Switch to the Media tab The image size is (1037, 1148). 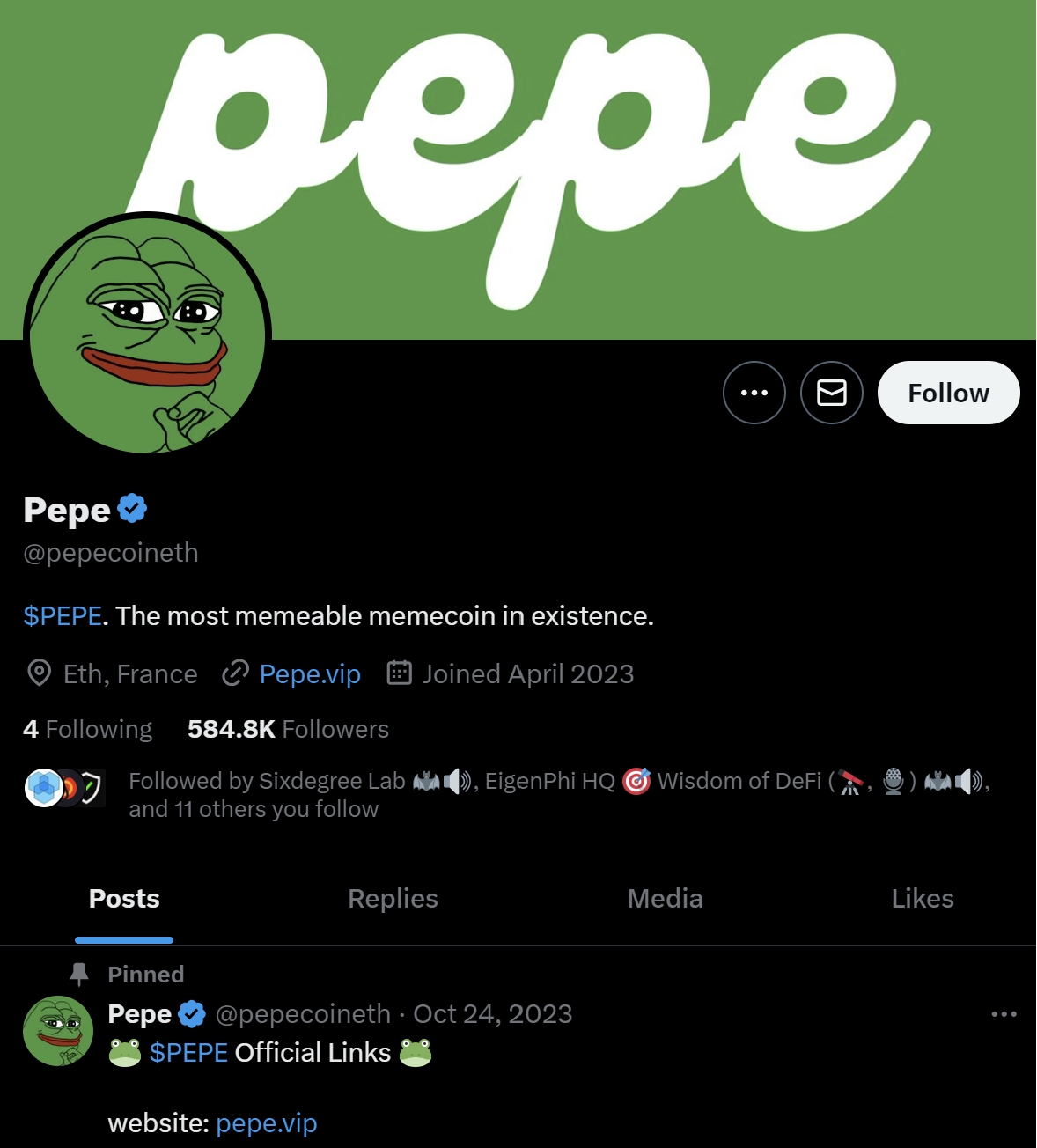(665, 899)
